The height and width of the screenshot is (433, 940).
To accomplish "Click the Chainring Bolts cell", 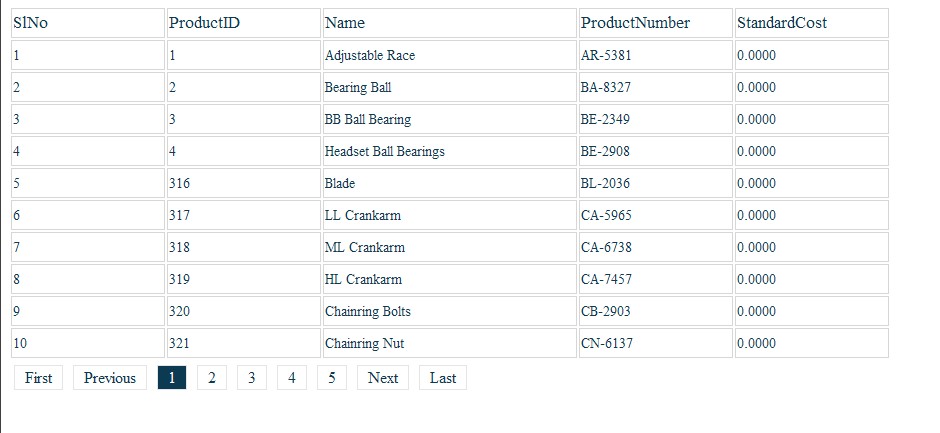I will (367, 312).
